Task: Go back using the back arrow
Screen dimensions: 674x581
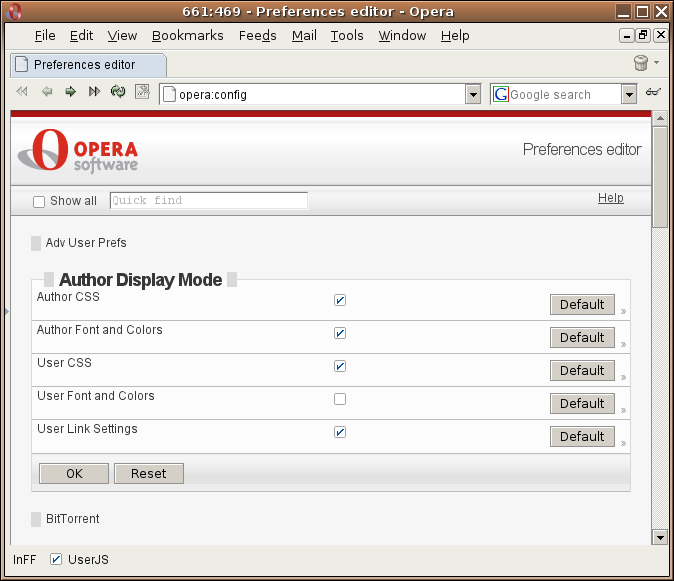Action: (x=47, y=91)
